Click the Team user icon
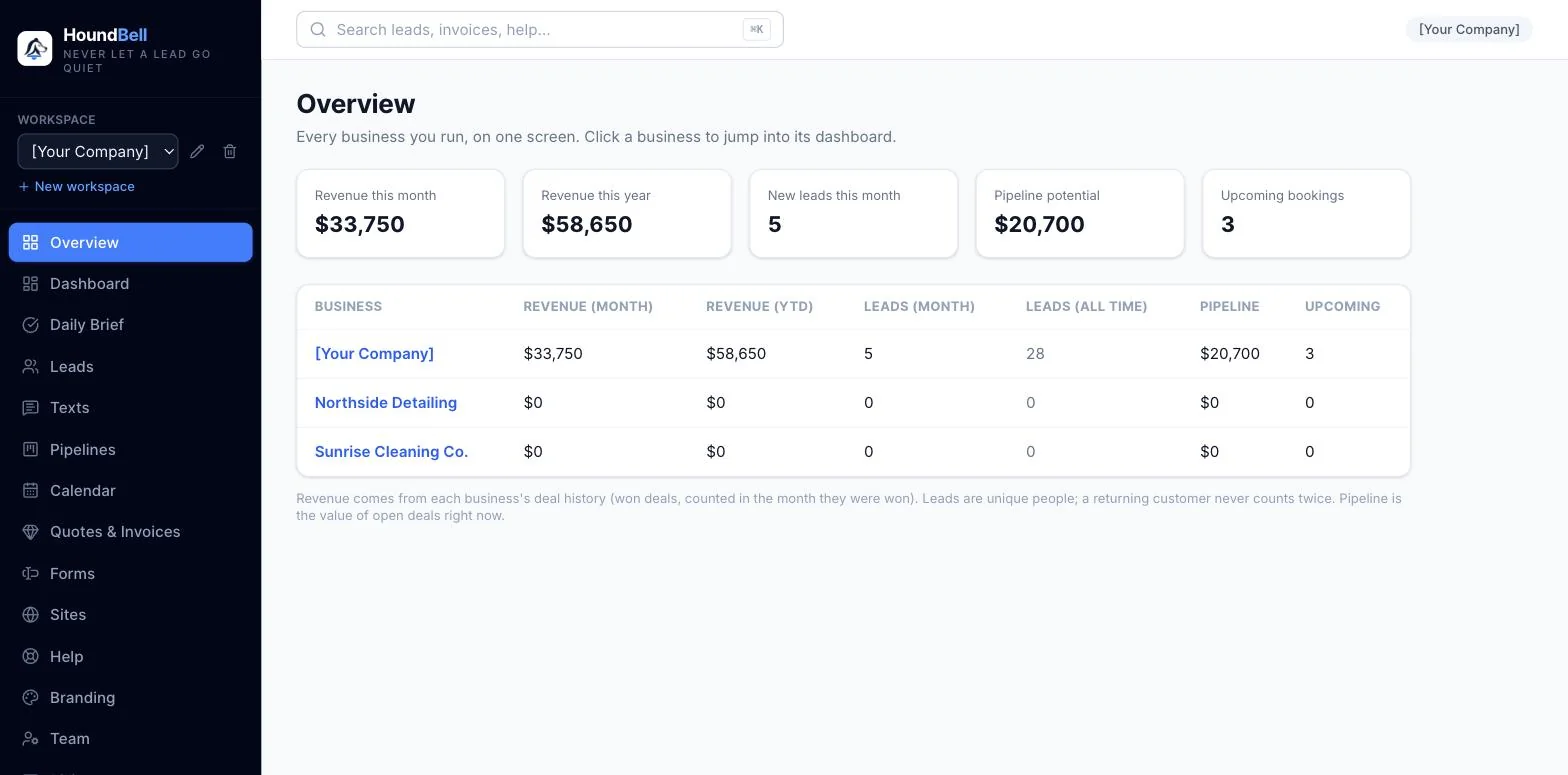Screen dimensions: 1568x775 pyautogui.click(x=31, y=738)
